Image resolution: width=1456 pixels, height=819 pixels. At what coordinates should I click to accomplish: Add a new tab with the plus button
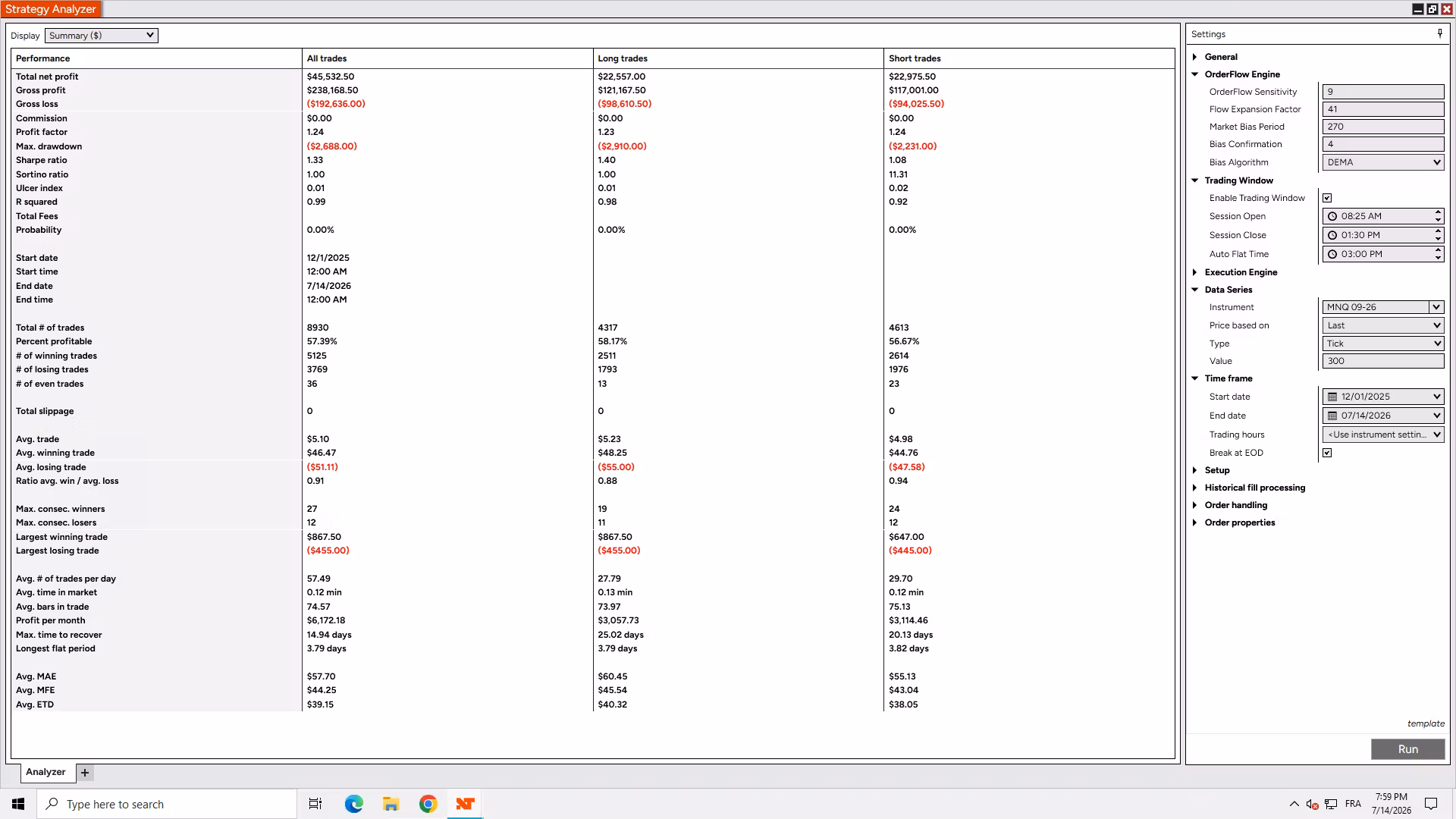(x=85, y=773)
